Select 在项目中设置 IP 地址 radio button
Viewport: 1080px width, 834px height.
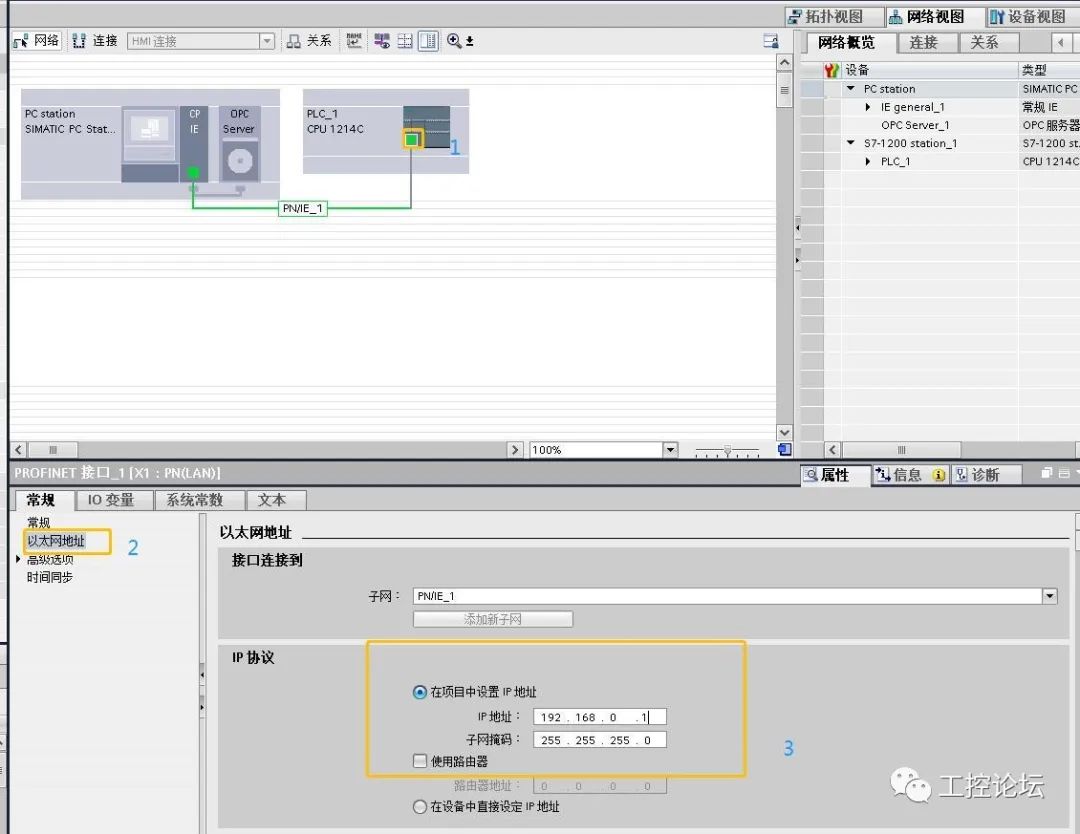click(419, 691)
